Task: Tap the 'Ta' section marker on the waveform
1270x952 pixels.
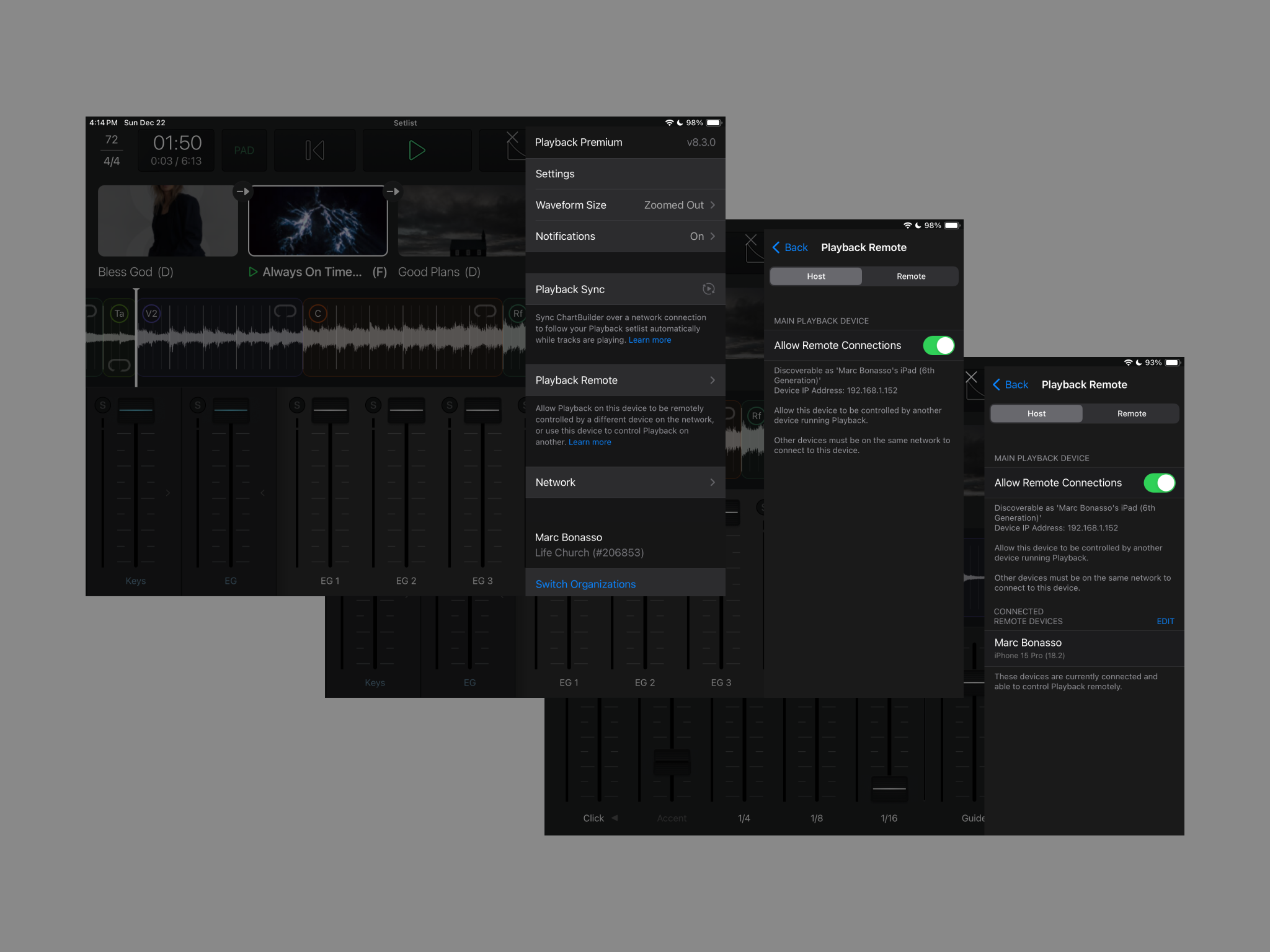Action: point(119,314)
